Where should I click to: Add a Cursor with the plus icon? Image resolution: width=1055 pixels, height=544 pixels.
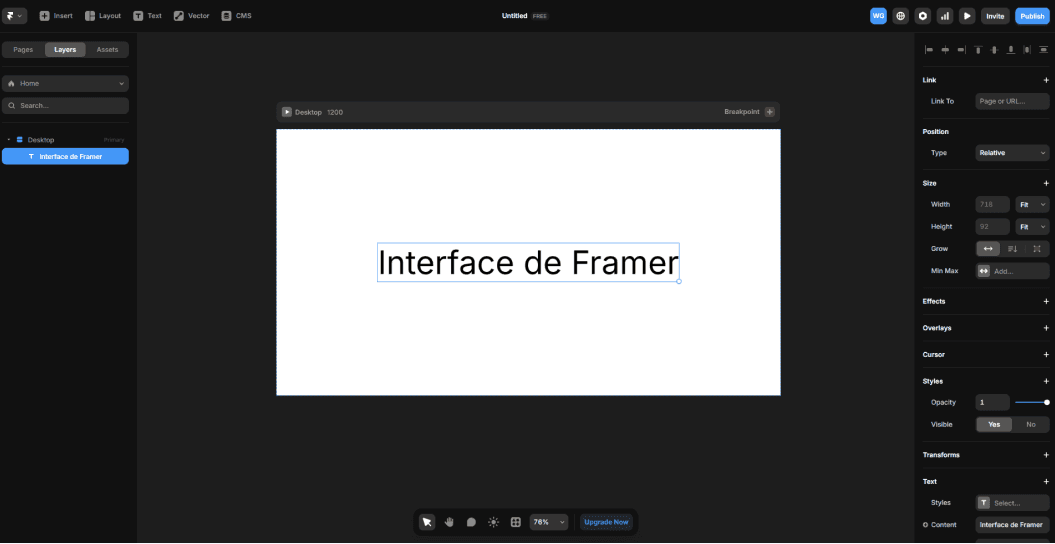pyautogui.click(x=1046, y=354)
